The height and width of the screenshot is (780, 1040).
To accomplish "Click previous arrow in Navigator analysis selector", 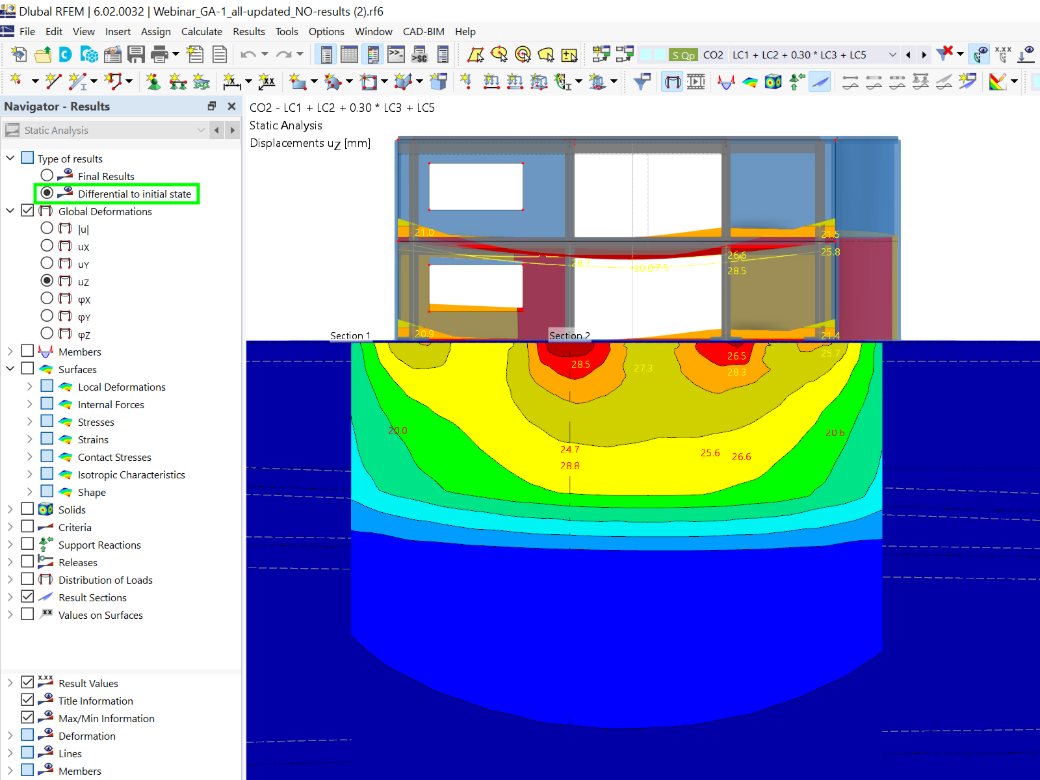I will click(x=216, y=130).
